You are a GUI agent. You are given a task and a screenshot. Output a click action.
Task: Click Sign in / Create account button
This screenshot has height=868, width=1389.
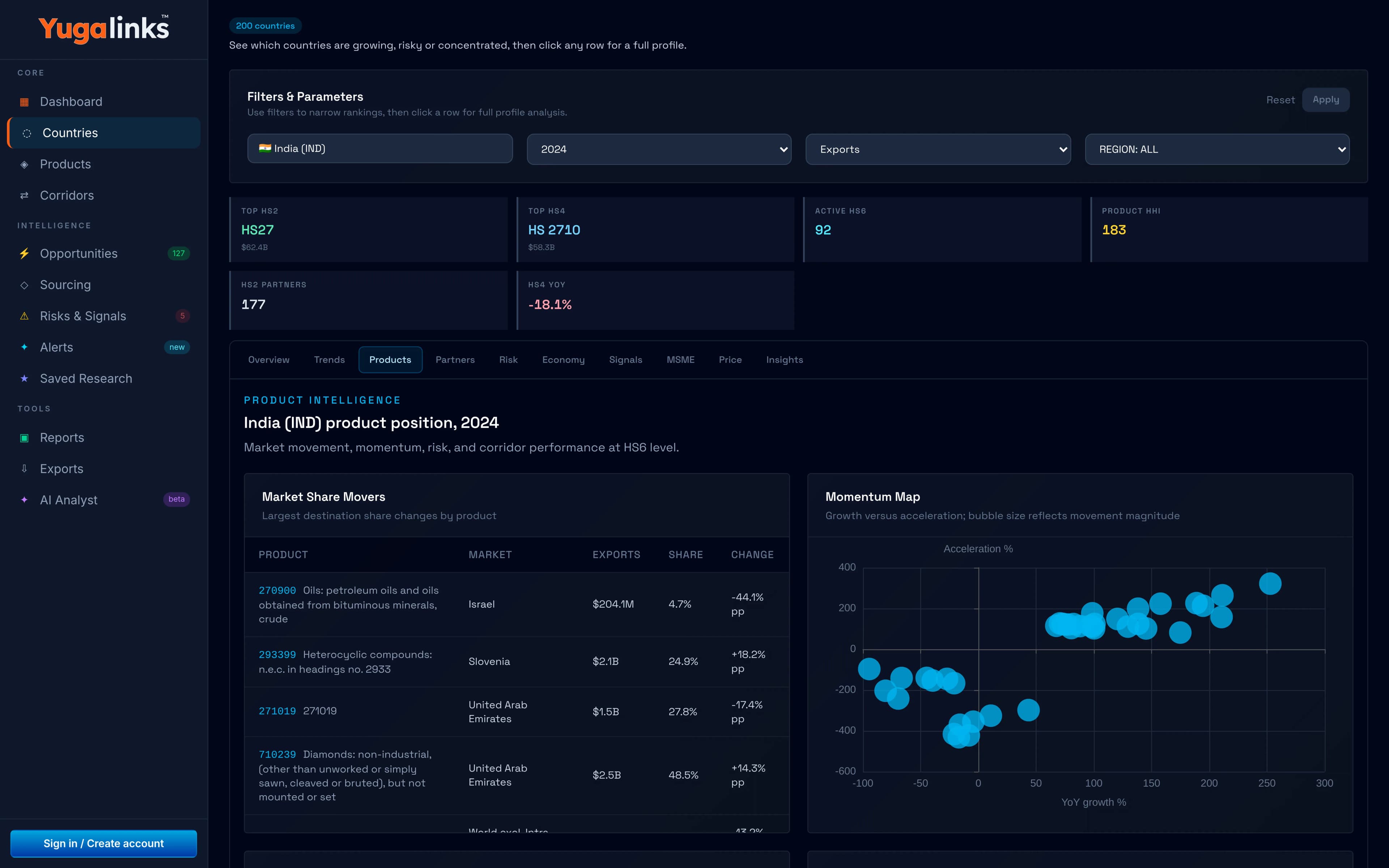(x=104, y=843)
